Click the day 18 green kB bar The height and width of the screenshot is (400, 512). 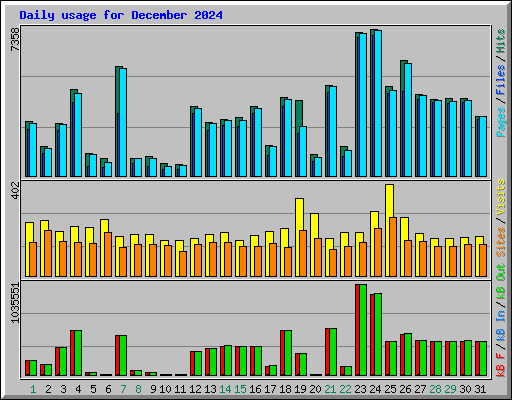tap(288, 353)
